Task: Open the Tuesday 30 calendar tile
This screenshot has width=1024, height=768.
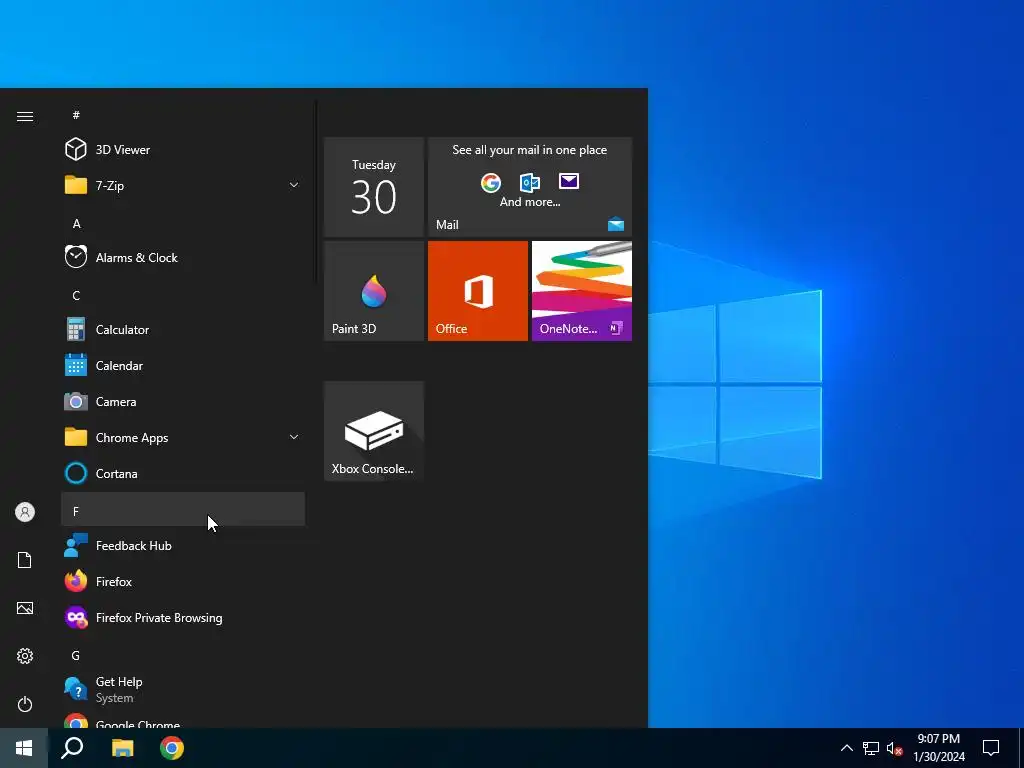Action: 374,187
